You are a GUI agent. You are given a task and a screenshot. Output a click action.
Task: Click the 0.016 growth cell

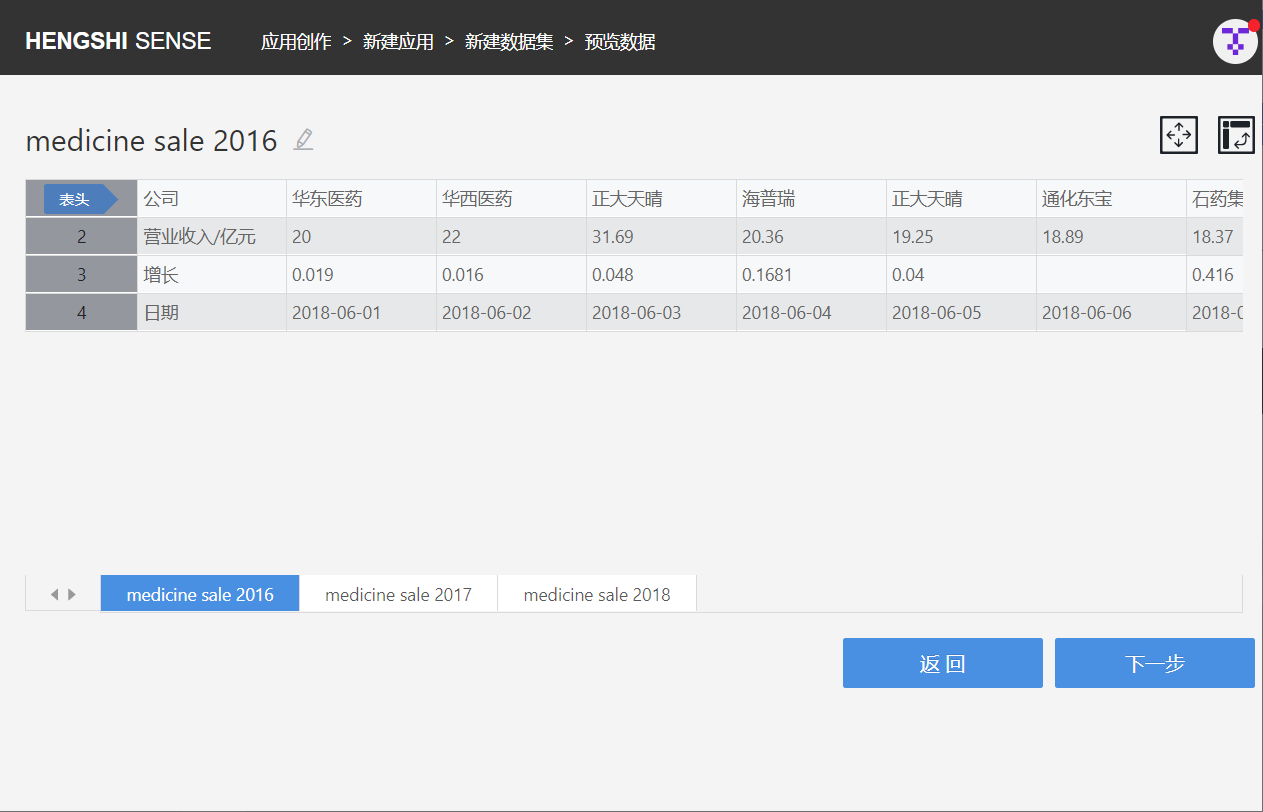tap(511, 275)
